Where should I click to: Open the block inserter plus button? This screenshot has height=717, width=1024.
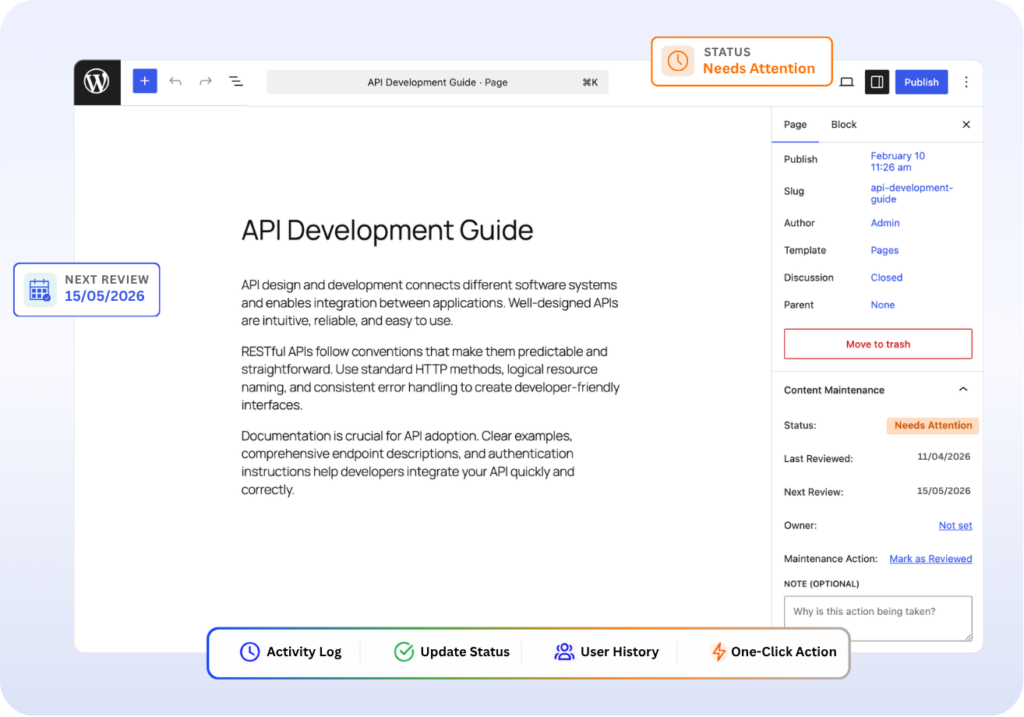[x=145, y=81]
